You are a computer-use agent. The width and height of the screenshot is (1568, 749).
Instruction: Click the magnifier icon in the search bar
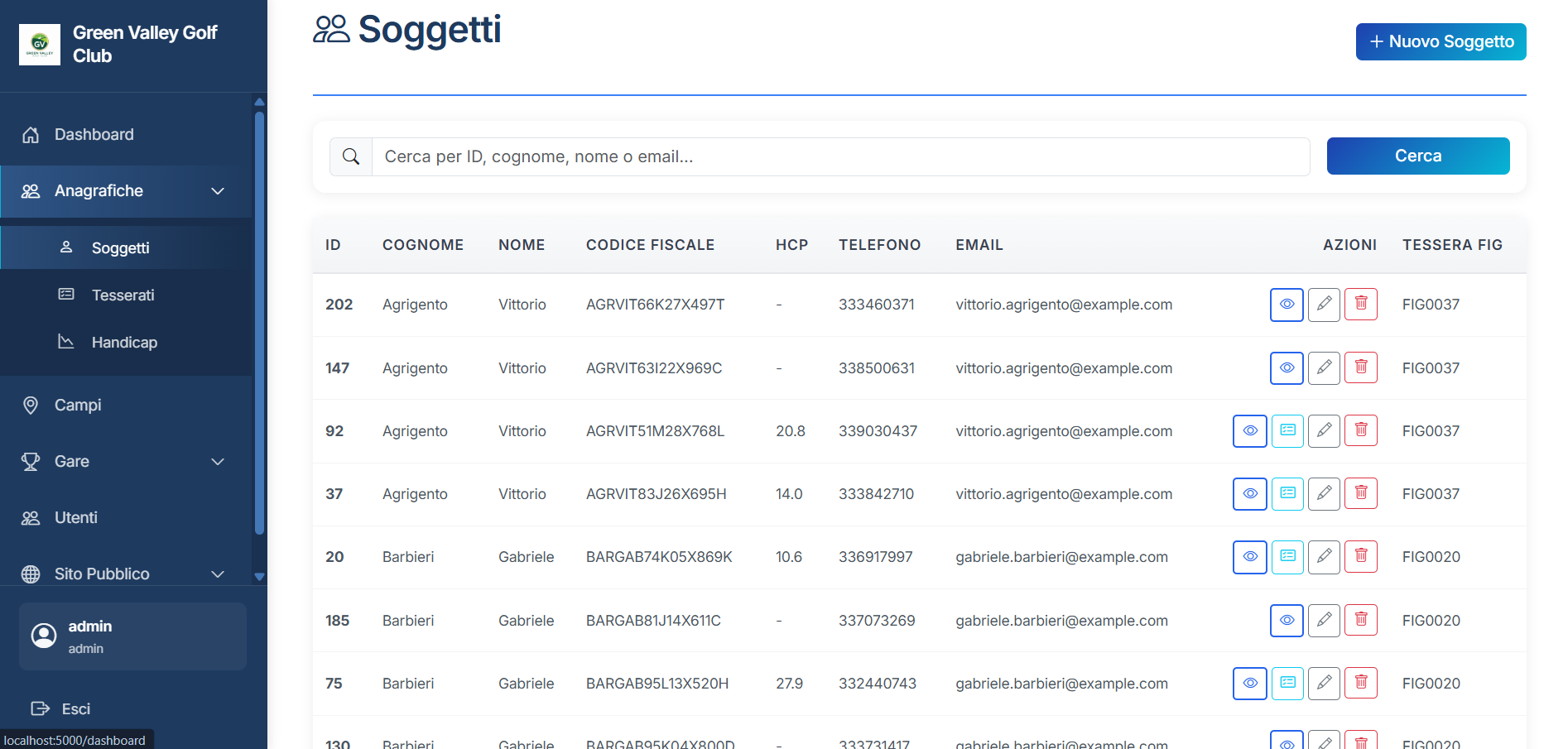350,156
